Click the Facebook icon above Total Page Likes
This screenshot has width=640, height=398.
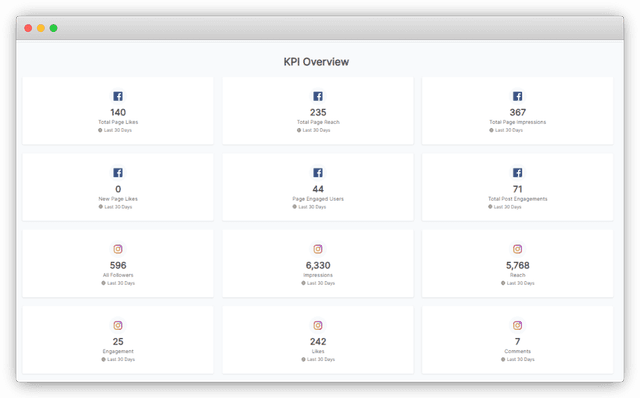118,96
